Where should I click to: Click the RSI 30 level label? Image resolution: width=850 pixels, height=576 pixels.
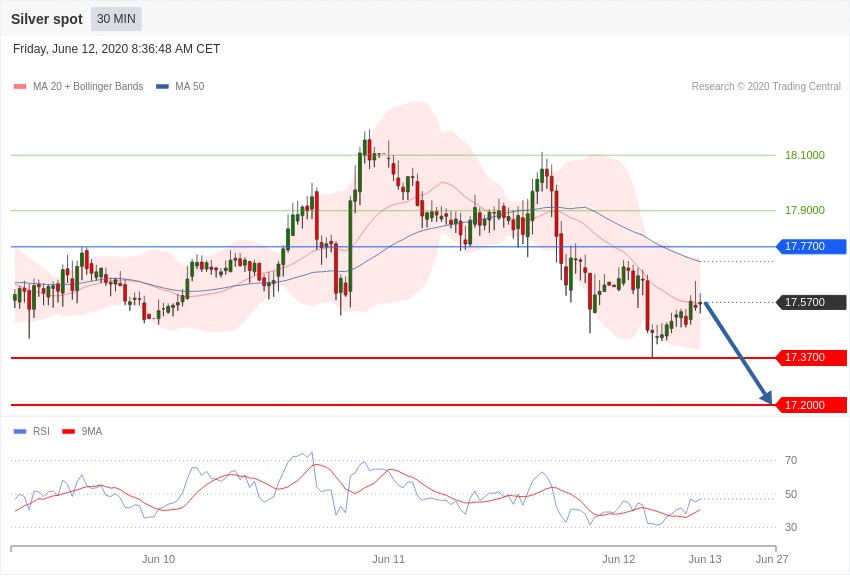pyautogui.click(x=791, y=527)
